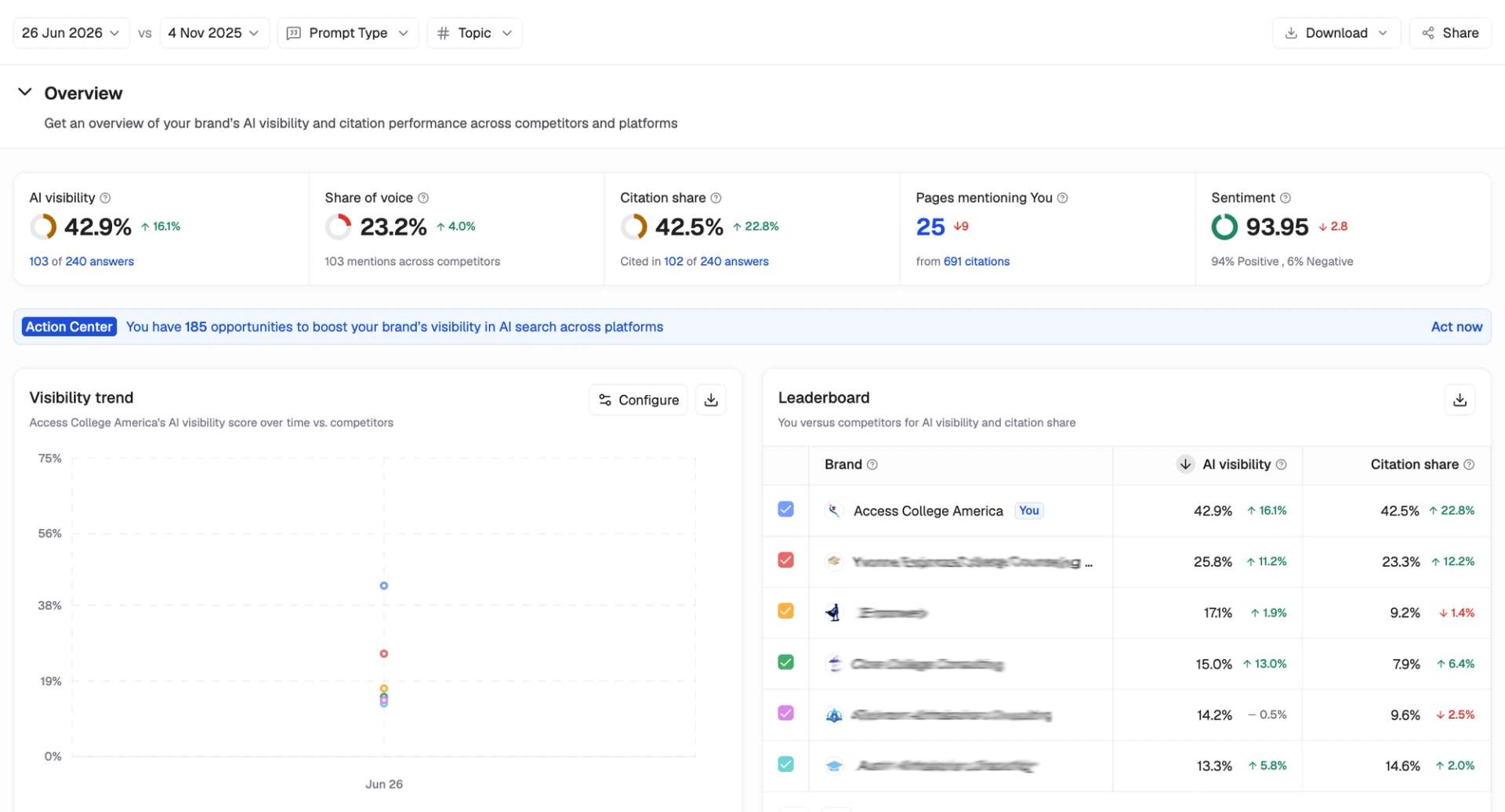Click the Share of voice donut gauge
Viewport: 1505px width, 812px height.
click(339, 227)
